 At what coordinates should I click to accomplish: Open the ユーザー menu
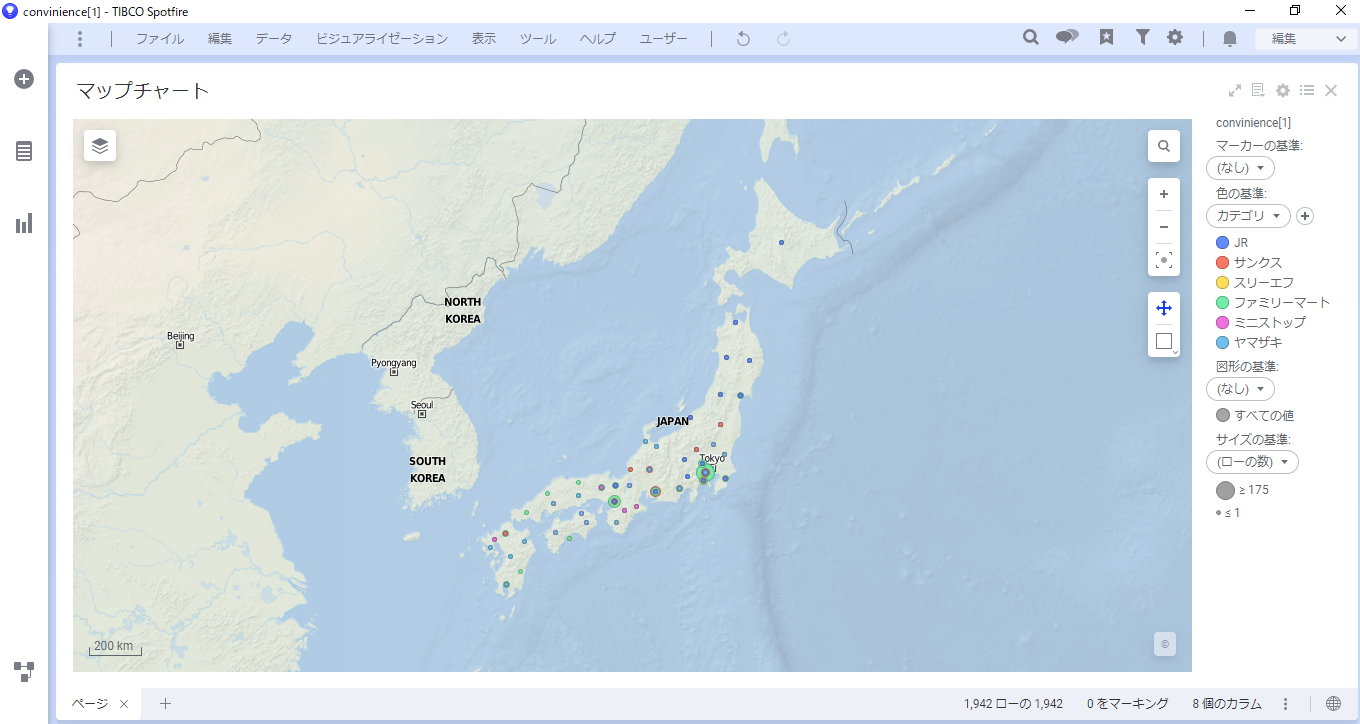click(664, 39)
